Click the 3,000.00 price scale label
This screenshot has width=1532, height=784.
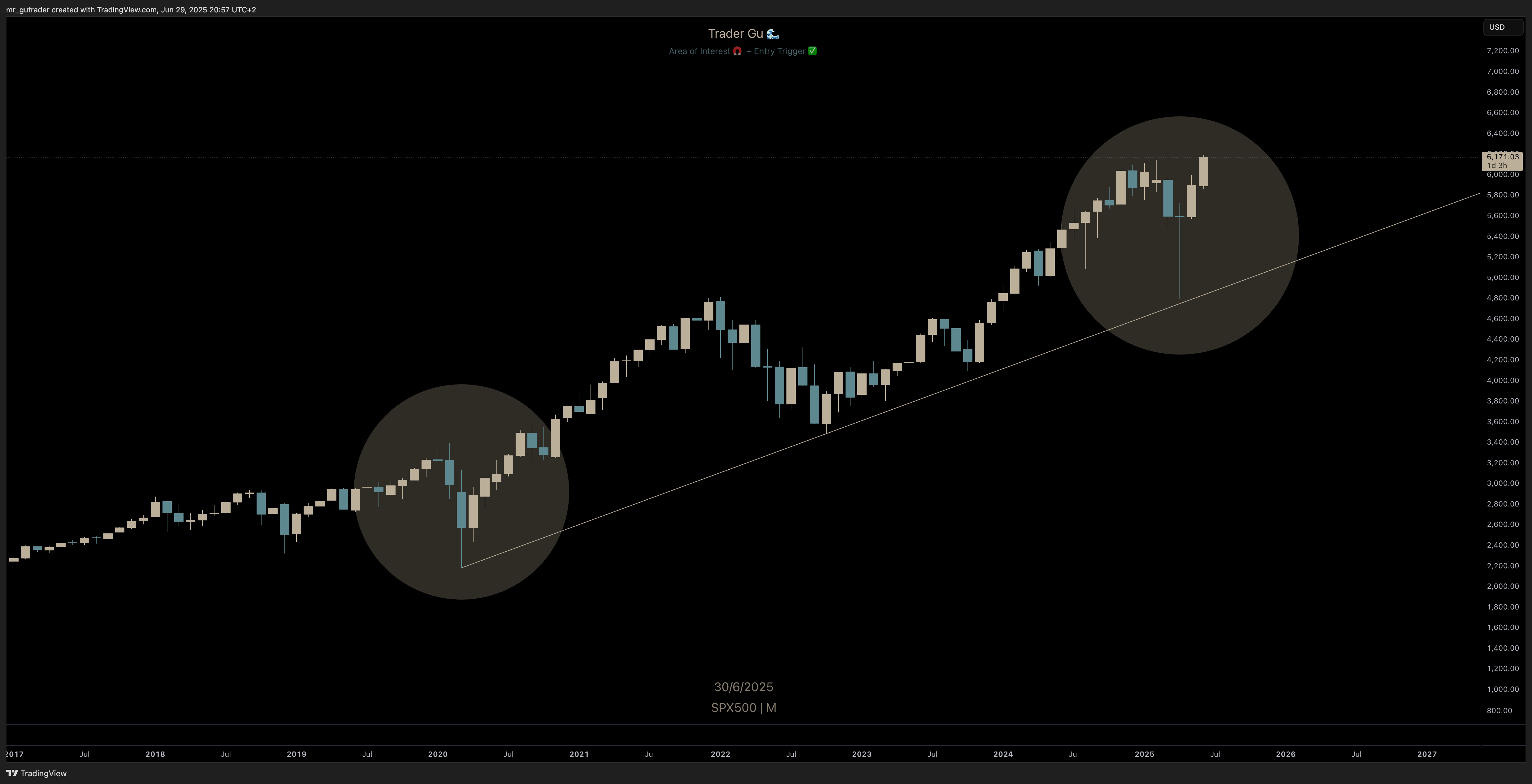[x=1502, y=483]
